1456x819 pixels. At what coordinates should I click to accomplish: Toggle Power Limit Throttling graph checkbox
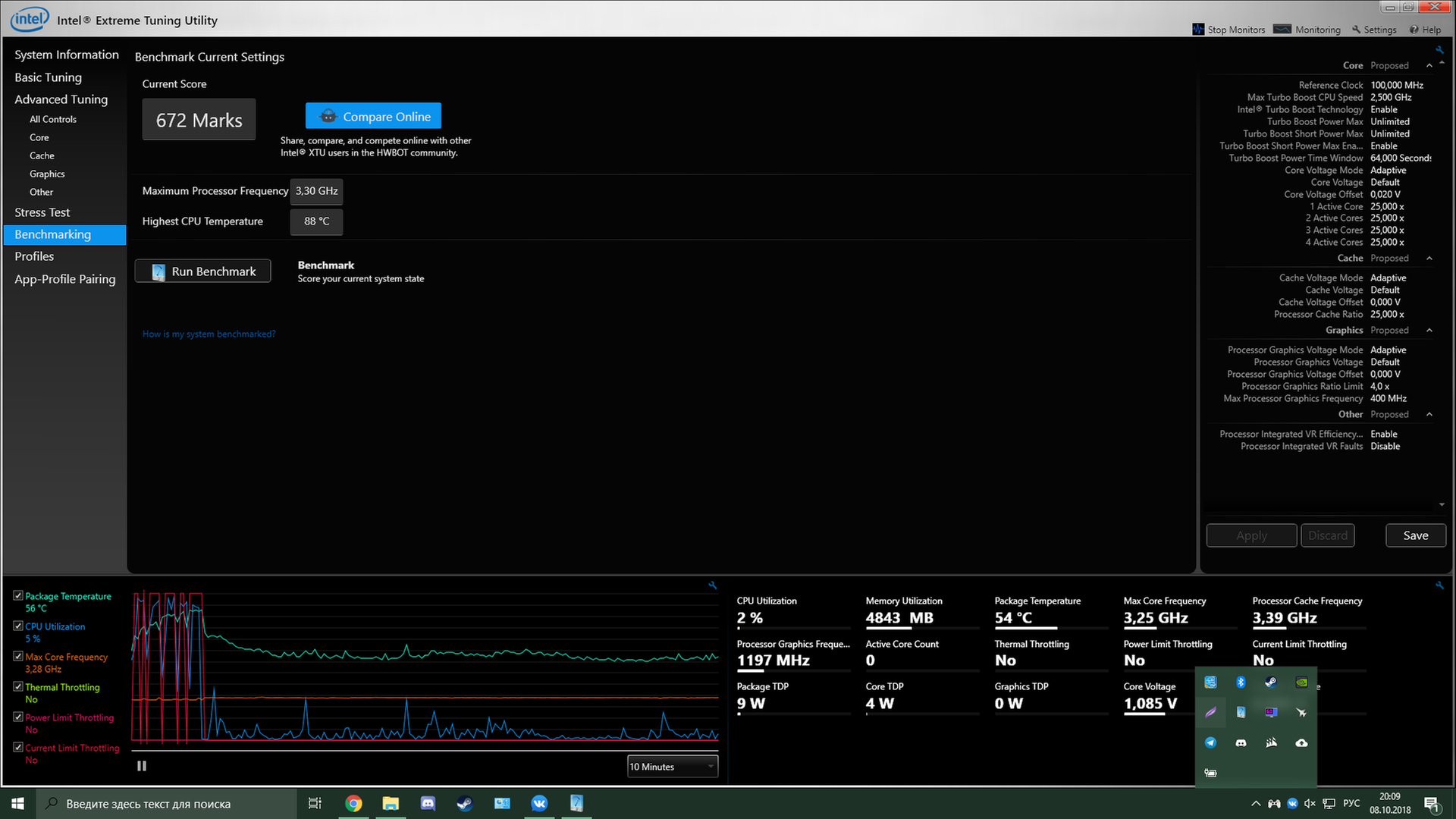pyautogui.click(x=18, y=717)
